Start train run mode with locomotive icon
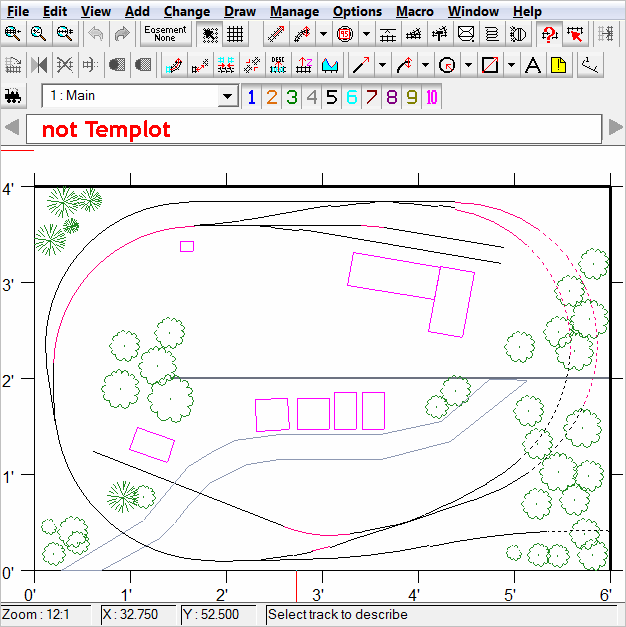 (x=13, y=96)
